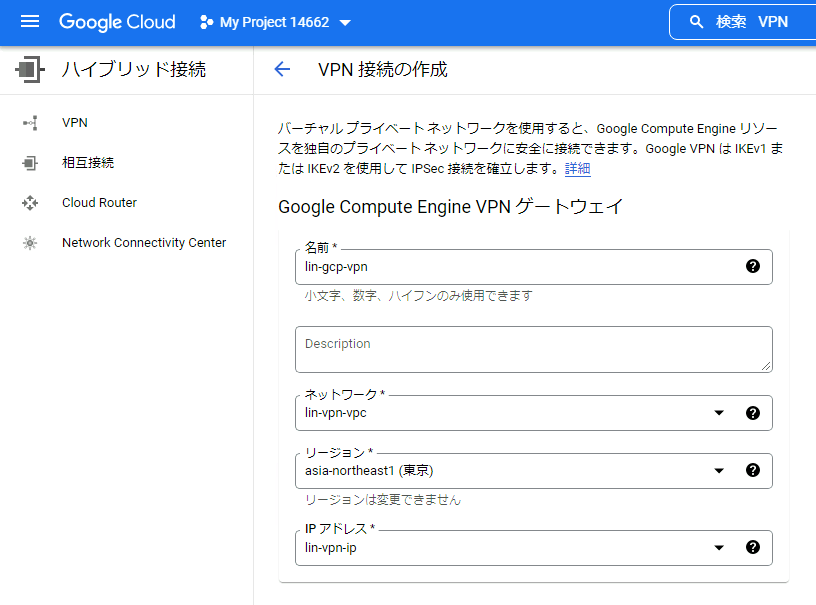Click the help icon in 名前 field
The width and height of the screenshot is (816, 605).
[x=753, y=266]
